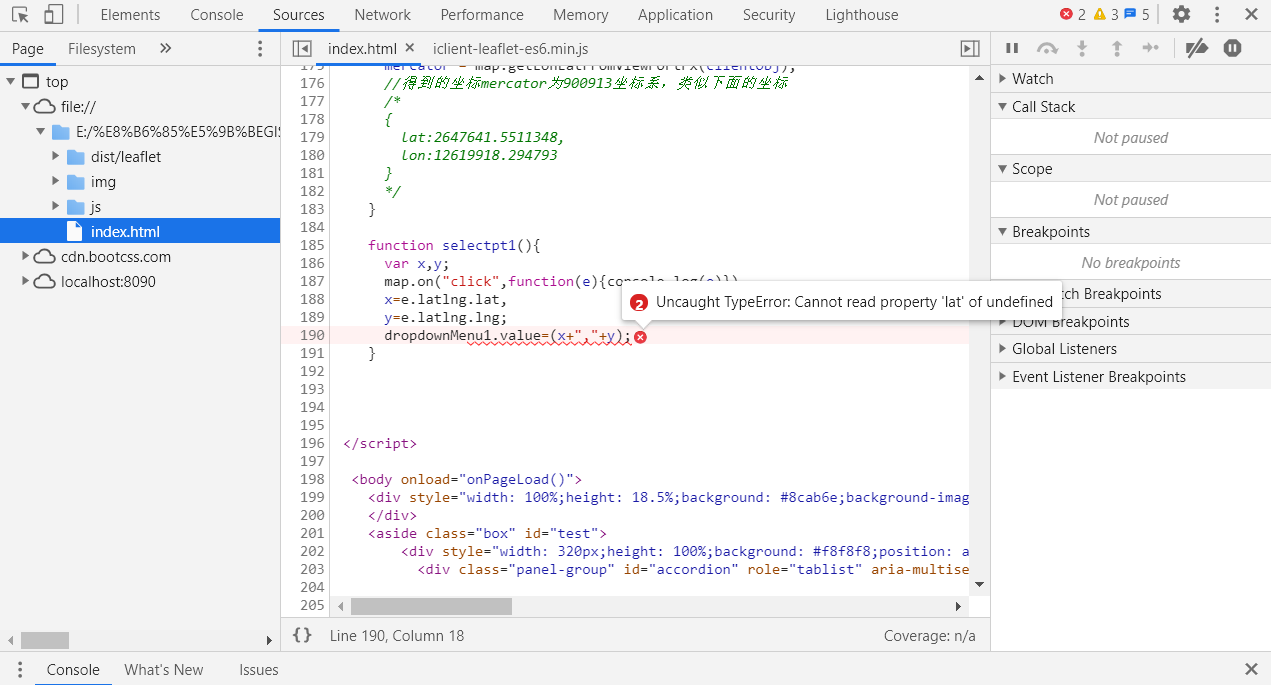Toggle the file navigator sidebar

point(302,49)
